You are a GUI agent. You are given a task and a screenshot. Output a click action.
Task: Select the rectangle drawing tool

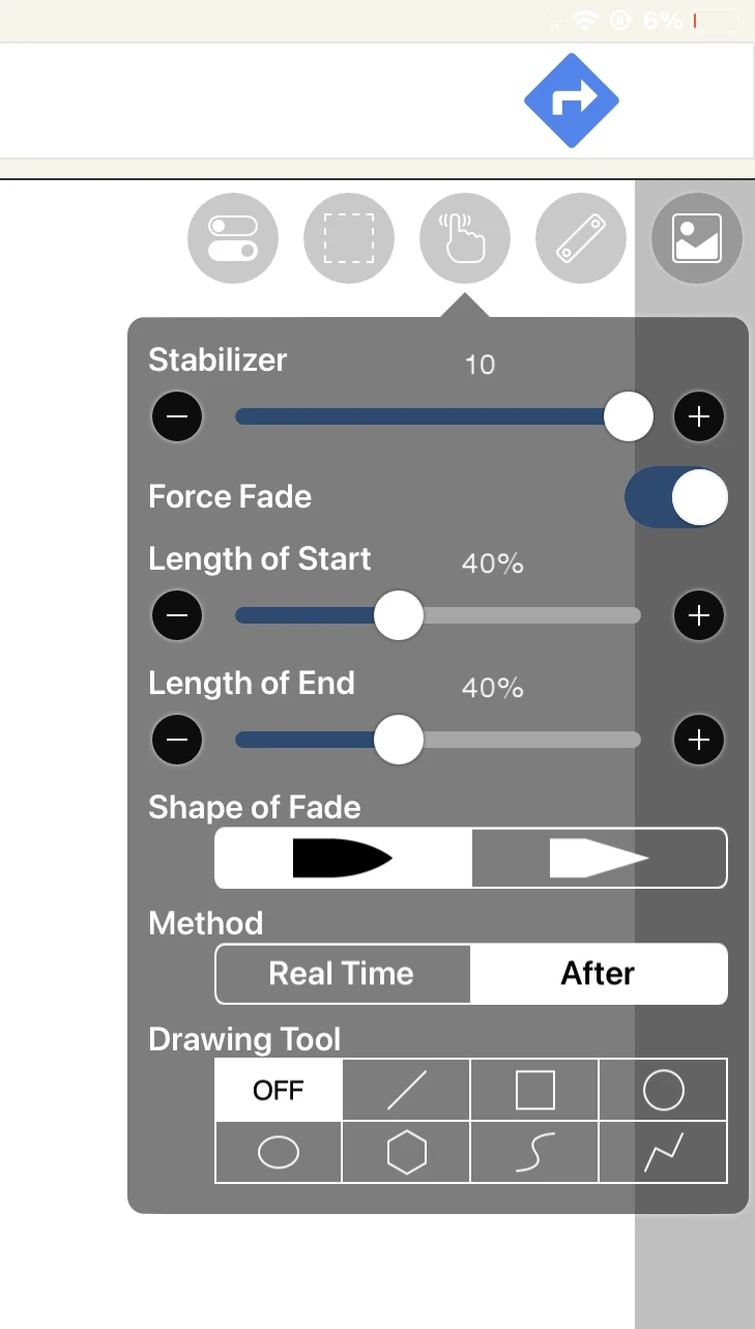(534, 1090)
